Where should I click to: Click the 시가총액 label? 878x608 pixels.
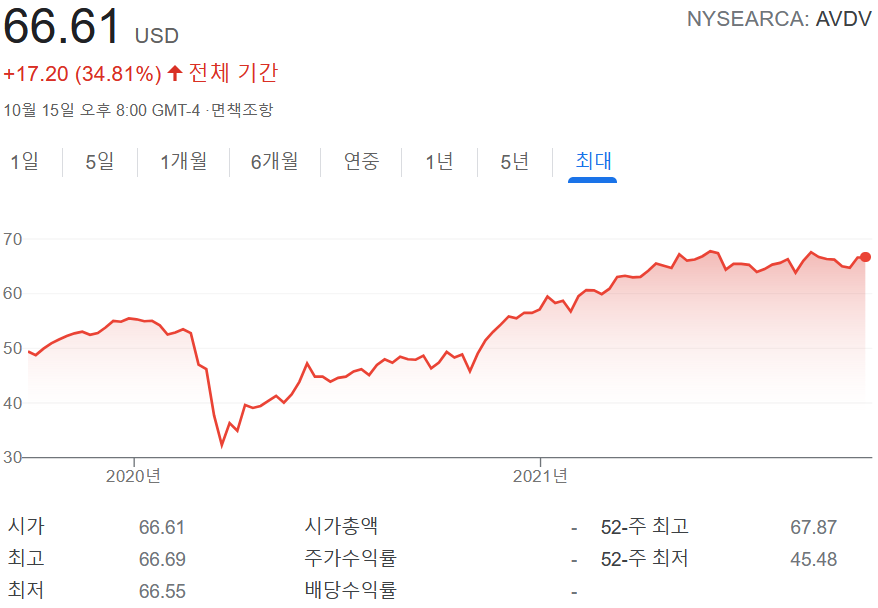(341, 526)
